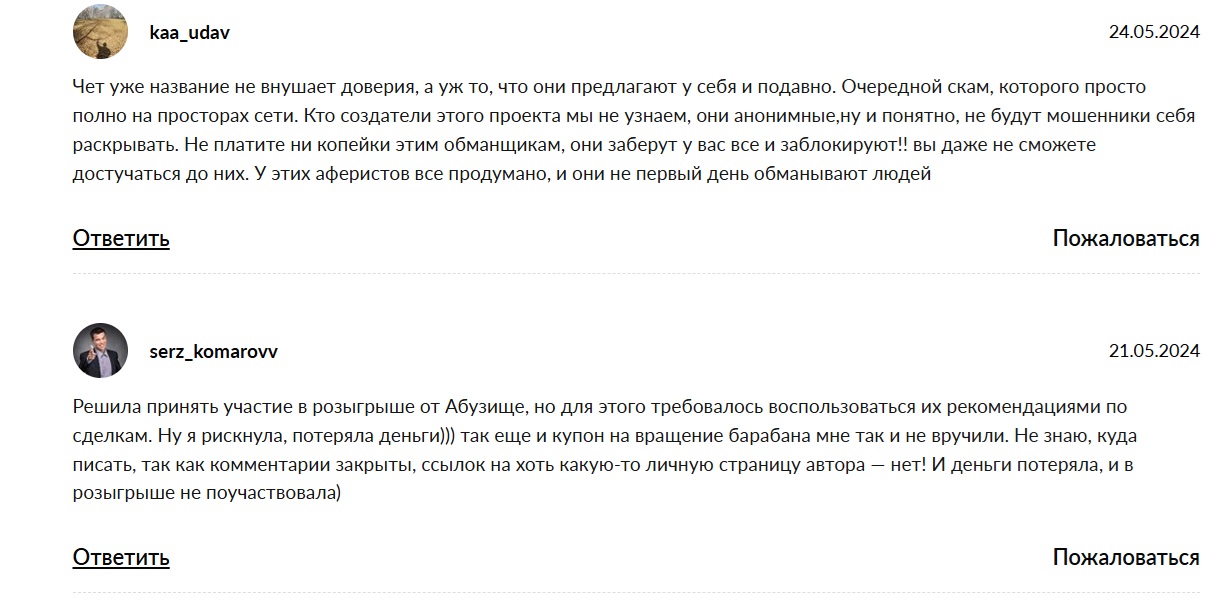Click the final line "розыгрыше не поучаствовала)"
Screen dimensions: 1223x607
click(207, 494)
